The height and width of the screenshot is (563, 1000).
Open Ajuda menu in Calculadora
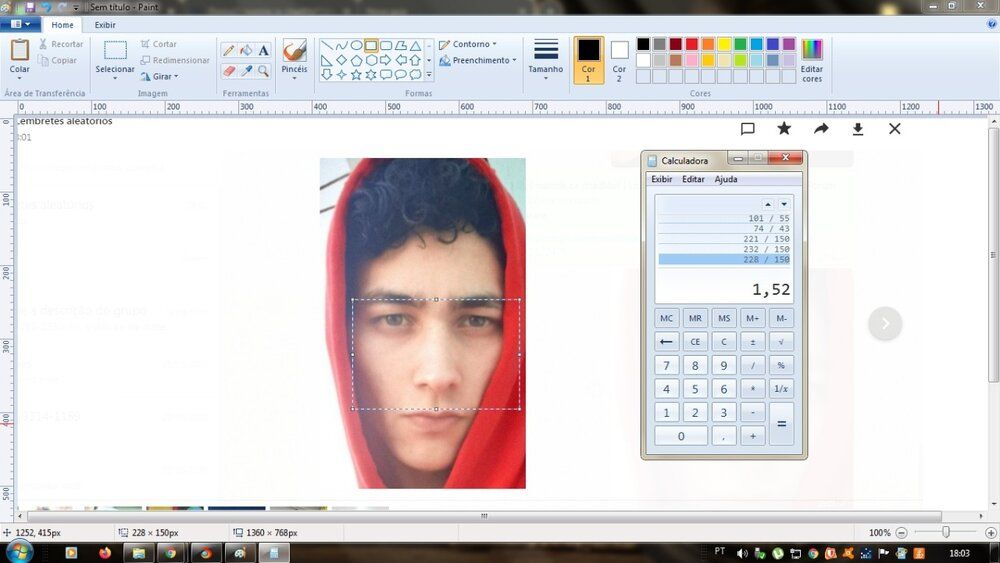point(726,179)
